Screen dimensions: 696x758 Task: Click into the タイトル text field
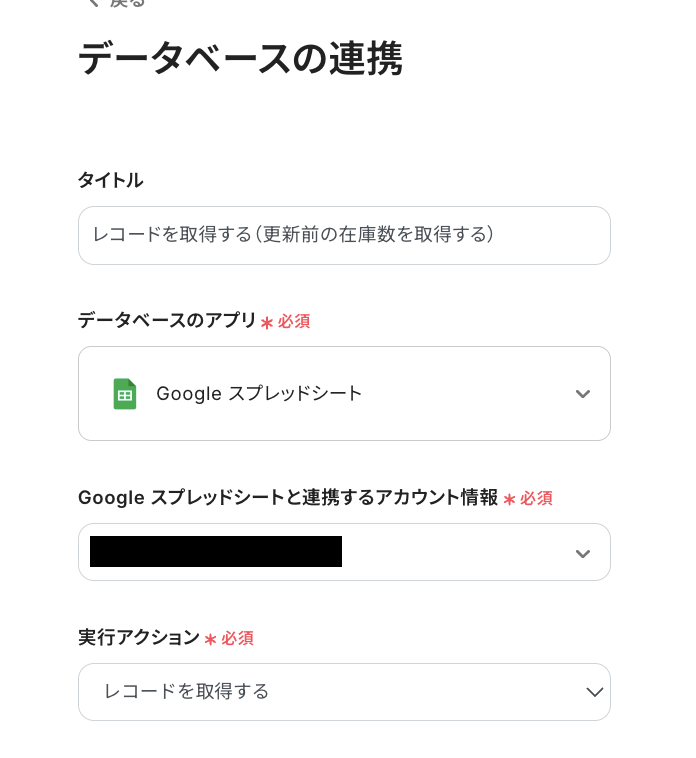pos(344,235)
